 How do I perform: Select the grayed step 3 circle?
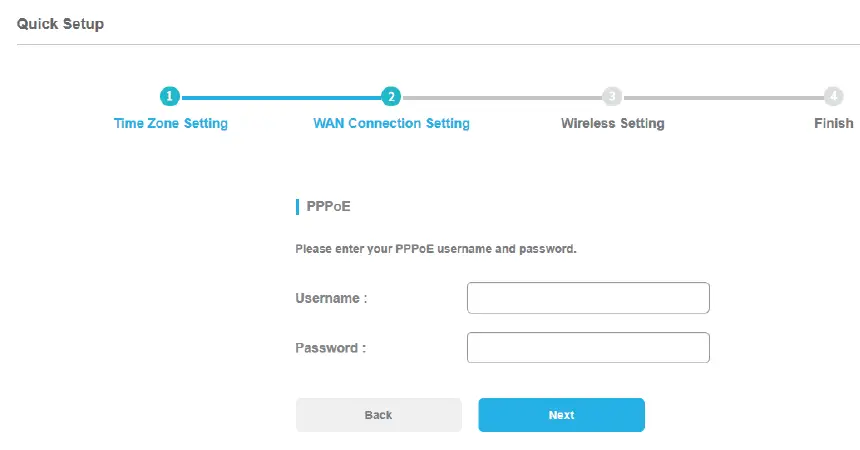612,97
